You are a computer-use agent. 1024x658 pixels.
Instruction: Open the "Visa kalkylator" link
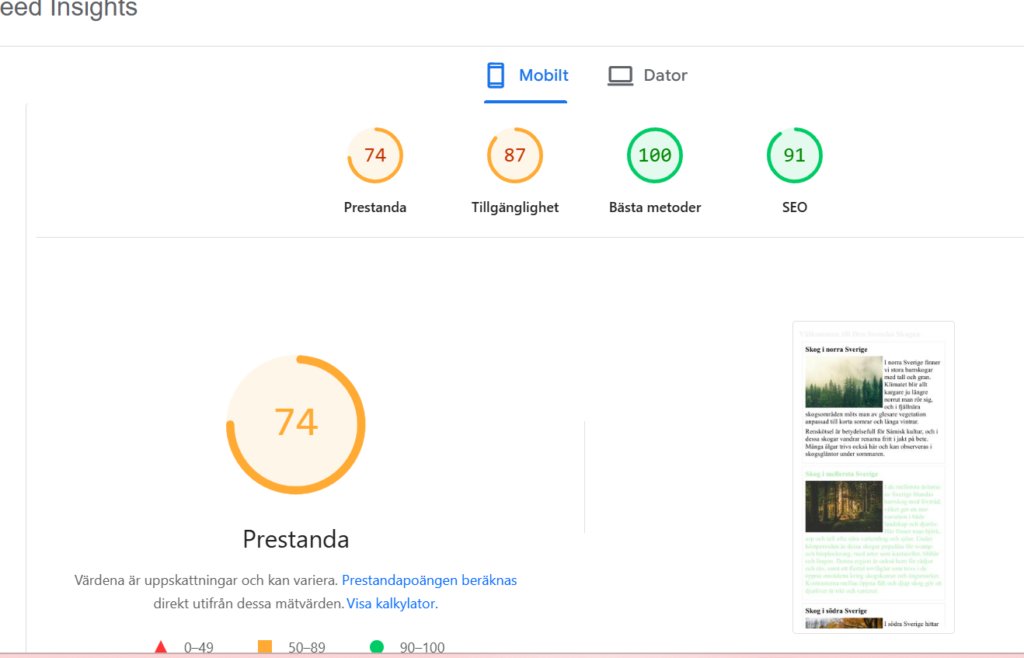pyautogui.click(x=391, y=604)
